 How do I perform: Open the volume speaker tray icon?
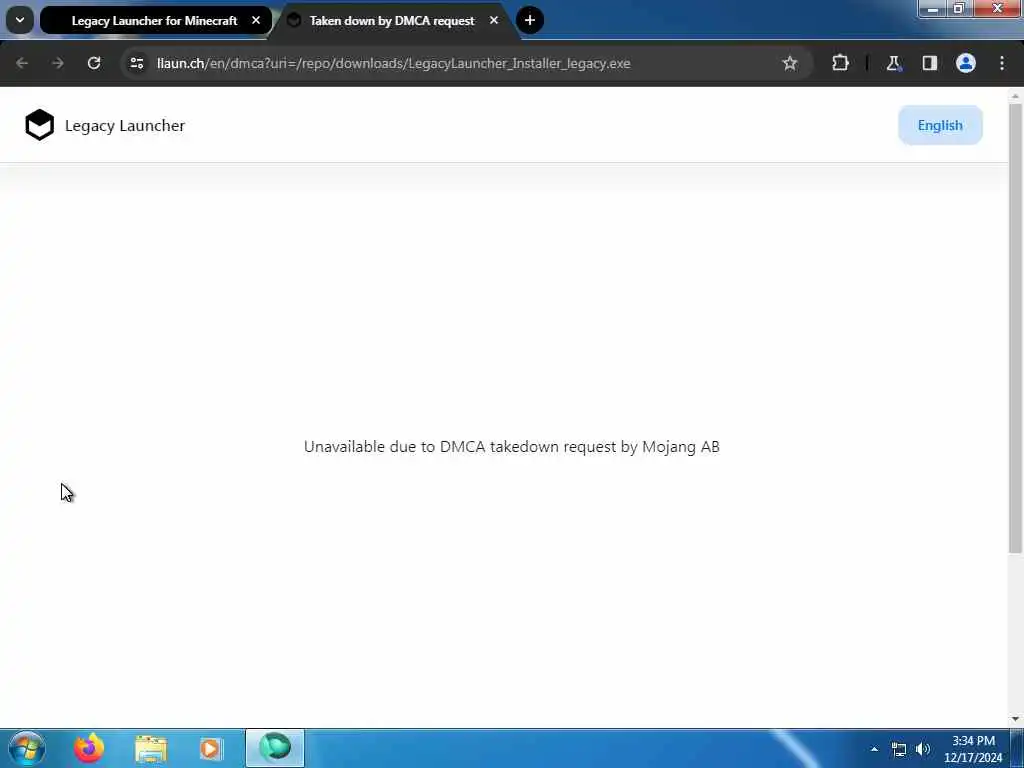click(x=923, y=749)
